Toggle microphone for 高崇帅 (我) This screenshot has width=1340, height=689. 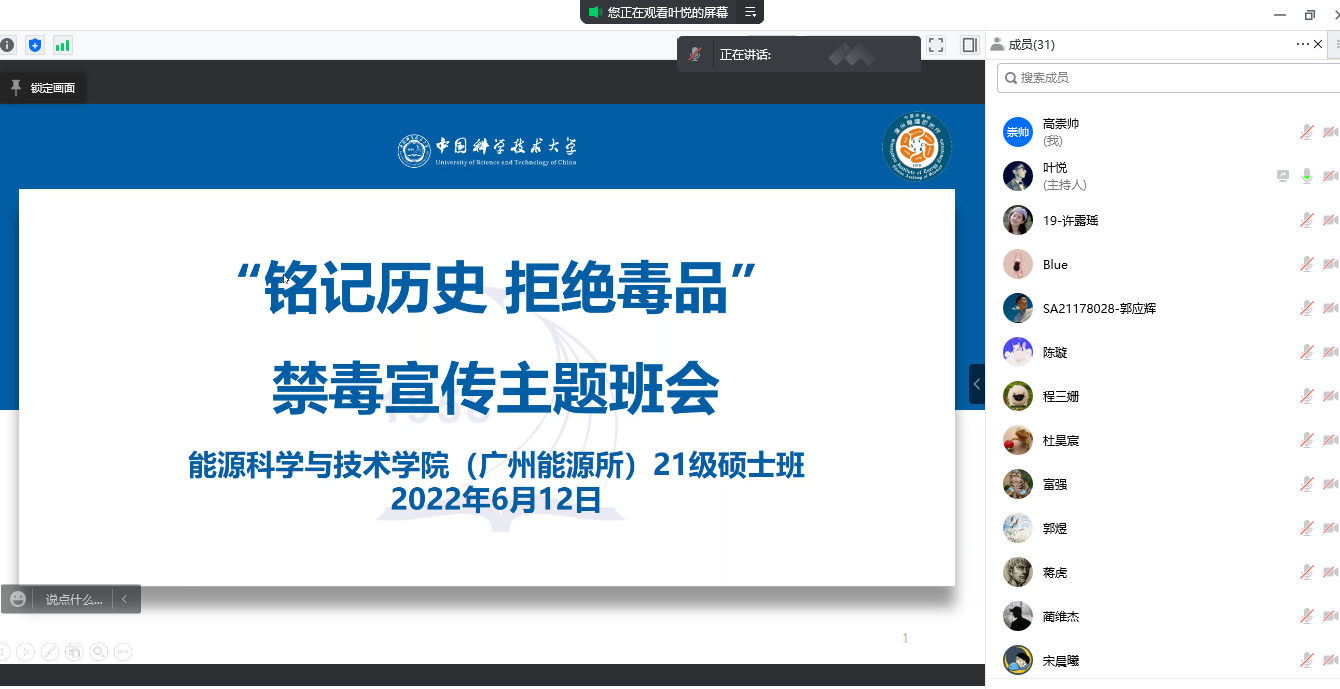pyautogui.click(x=1306, y=132)
